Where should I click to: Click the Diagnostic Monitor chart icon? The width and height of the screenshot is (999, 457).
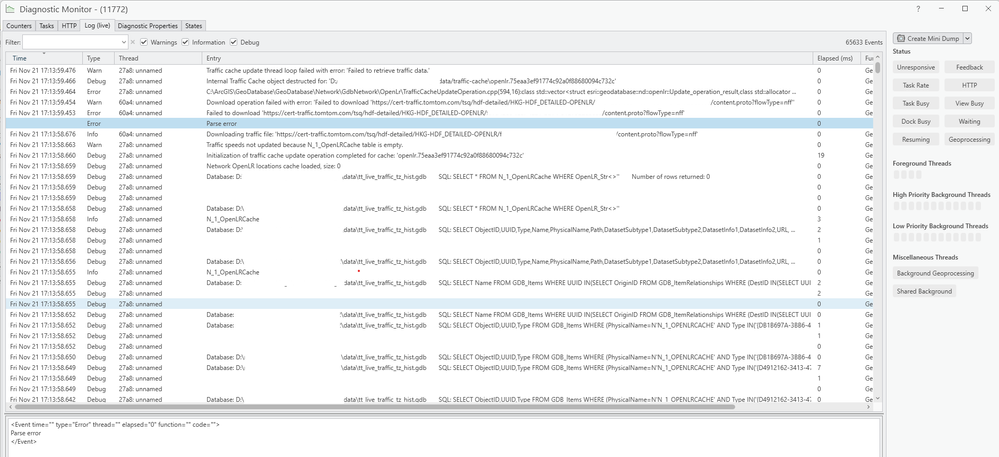tap(8, 8)
